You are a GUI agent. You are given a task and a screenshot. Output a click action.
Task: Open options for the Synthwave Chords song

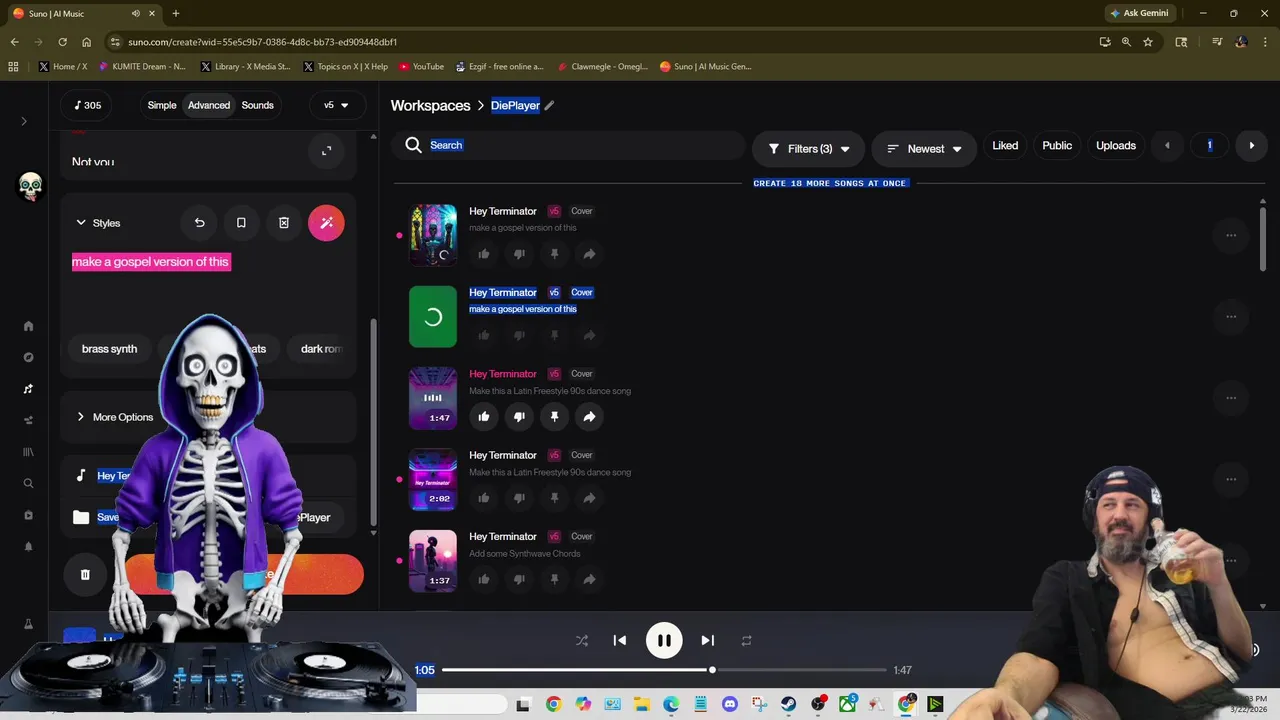(1231, 561)
